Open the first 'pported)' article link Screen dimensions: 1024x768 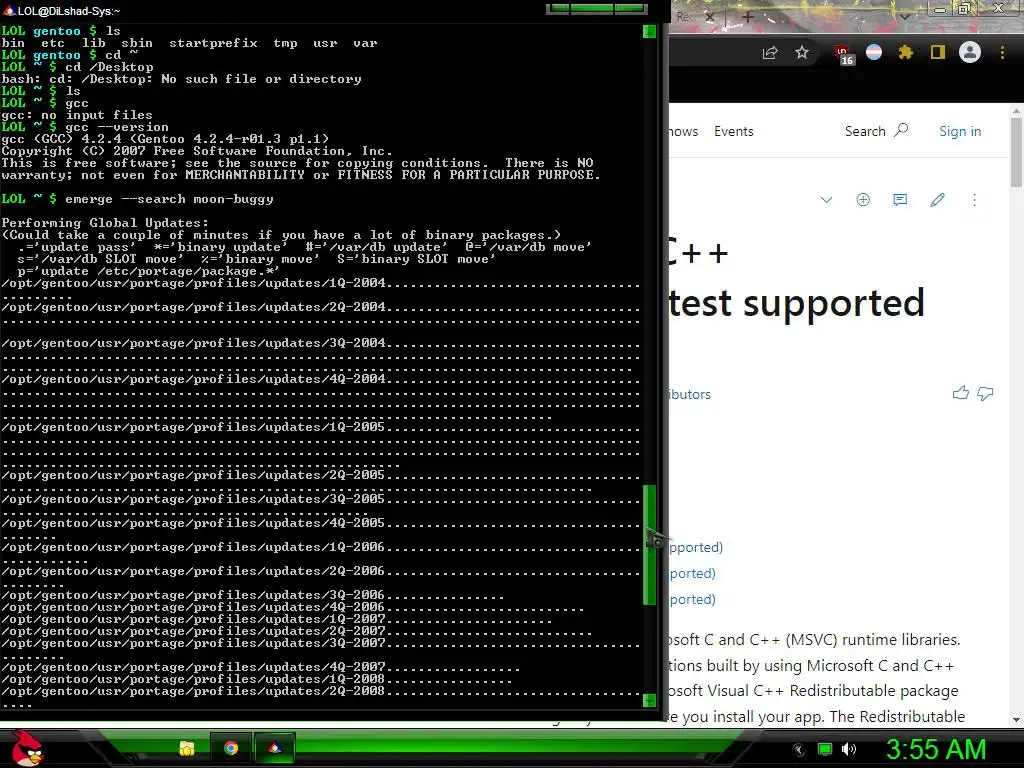[x=696, y=547]
